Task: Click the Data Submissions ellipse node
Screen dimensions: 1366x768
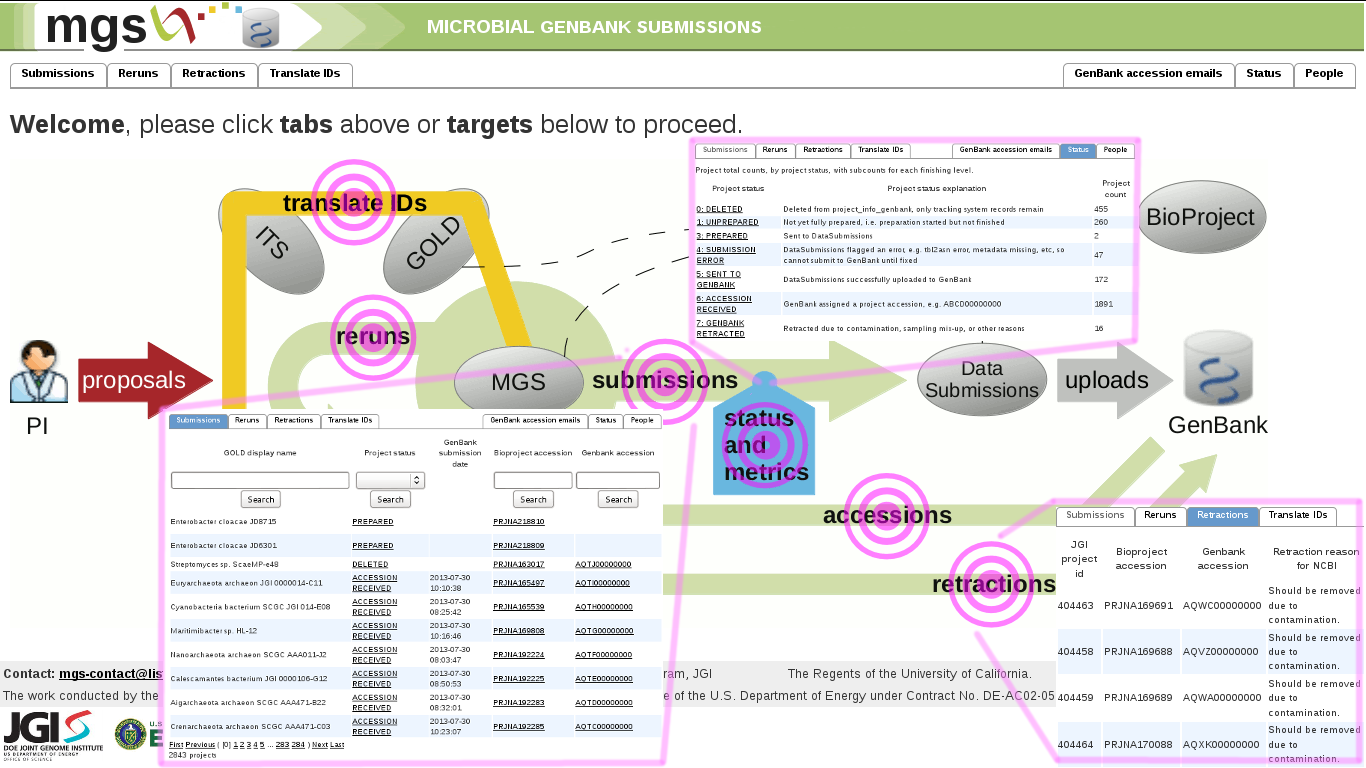Action: point(982,380)
